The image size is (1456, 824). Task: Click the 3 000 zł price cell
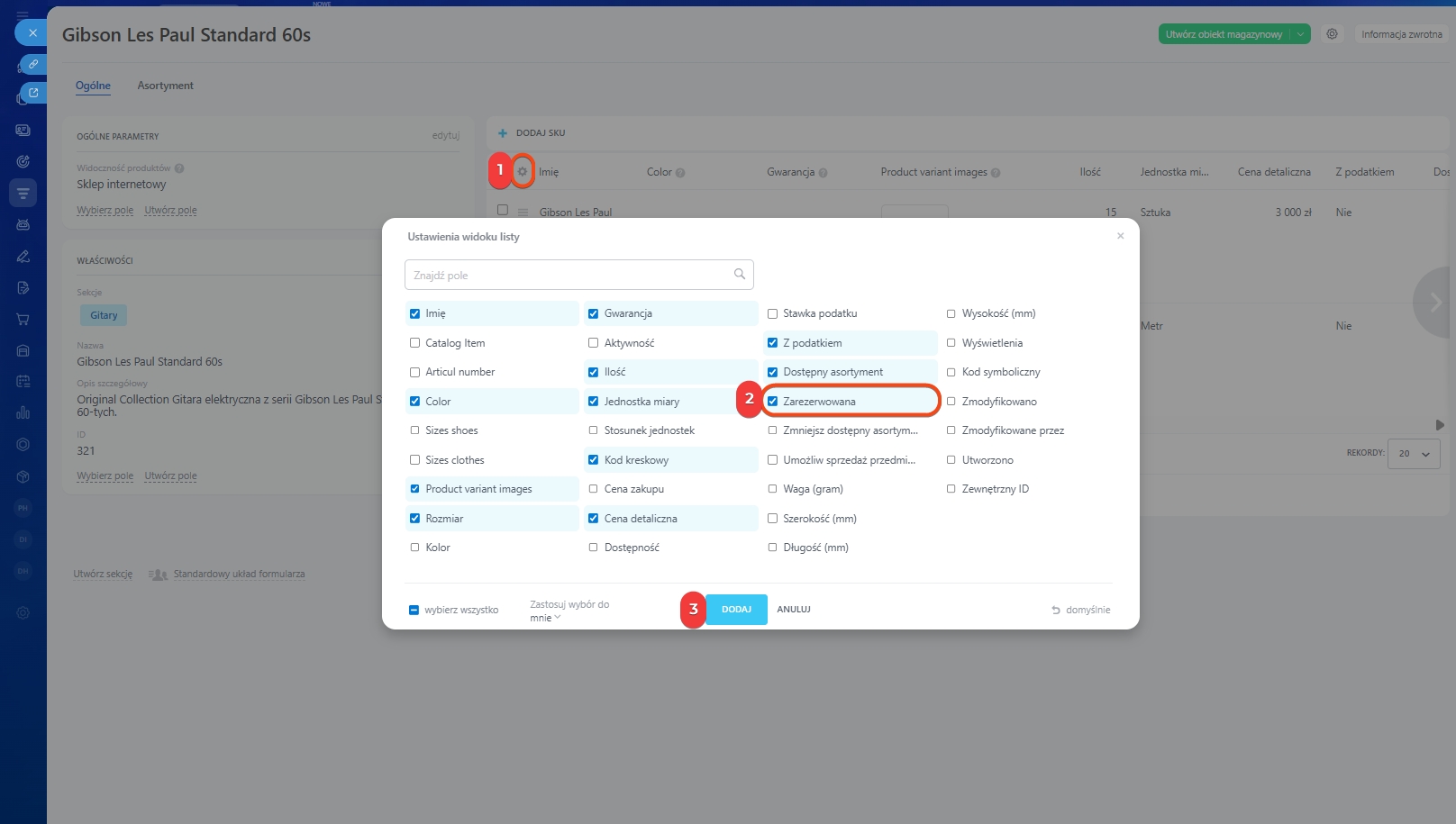[1293, 213]
